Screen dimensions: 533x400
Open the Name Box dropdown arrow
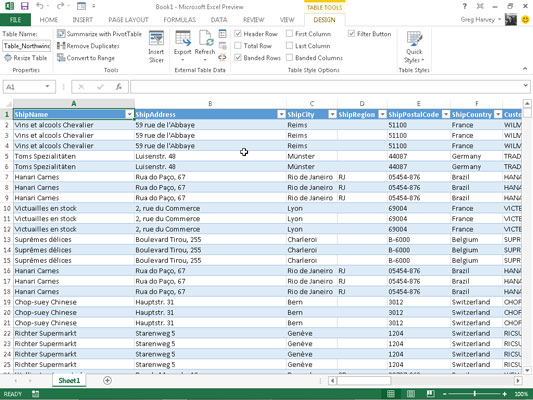tap(47, 87)
